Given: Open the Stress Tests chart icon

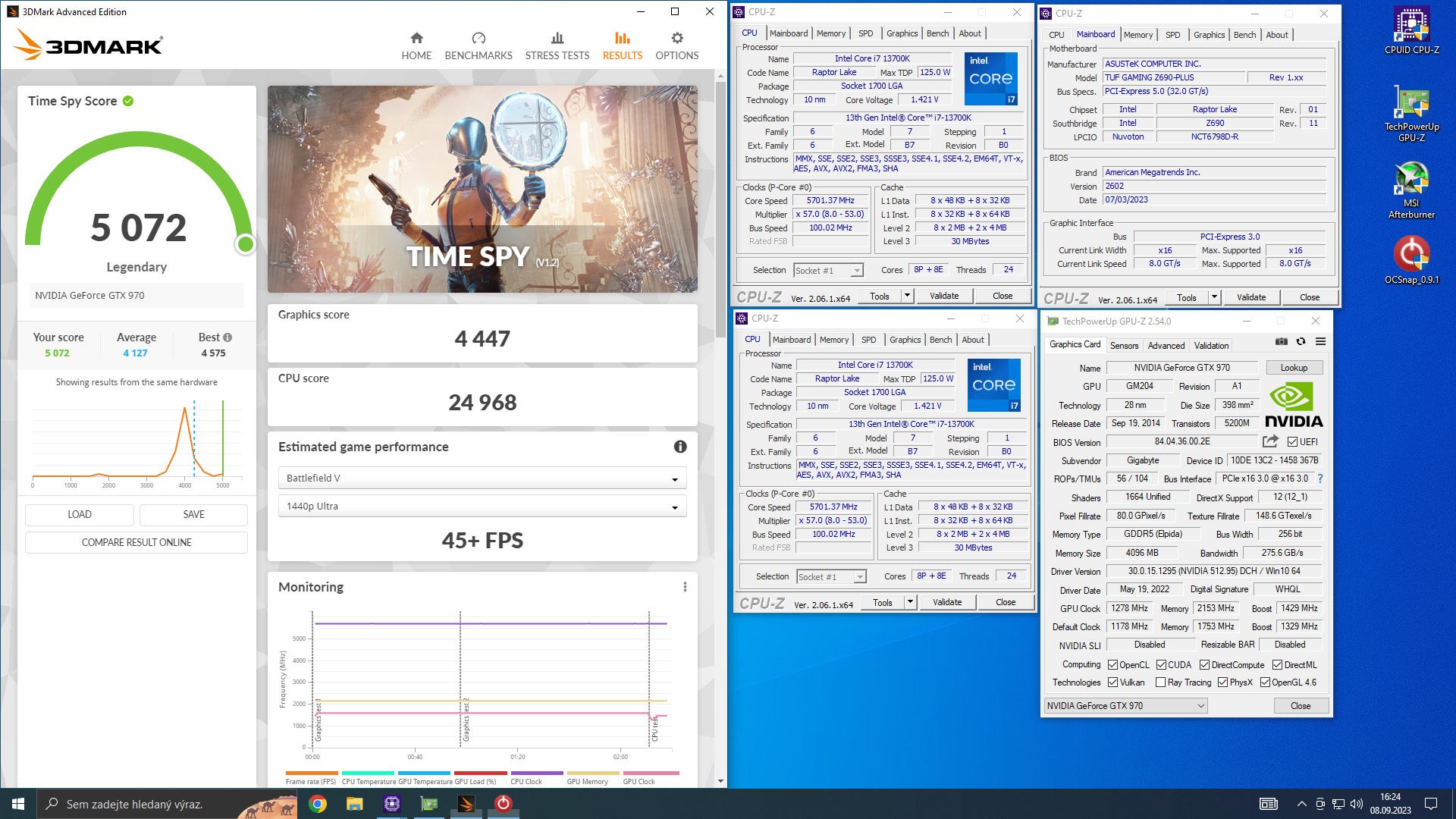Looking at the screenshot, I should [x=557, y=38].
